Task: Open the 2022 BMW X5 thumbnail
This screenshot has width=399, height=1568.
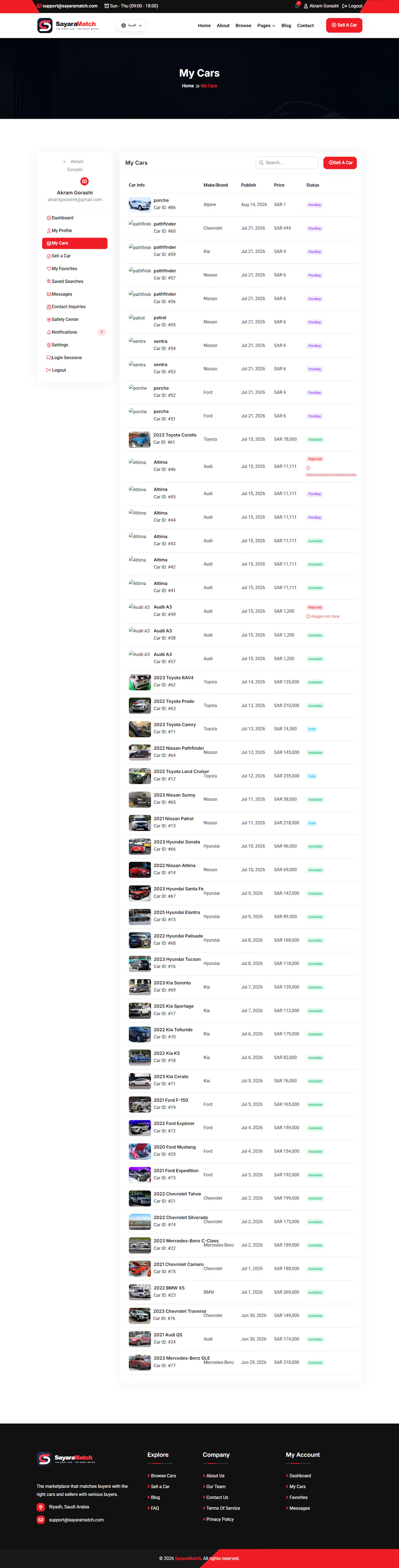Action: [x=140, y=1292]
